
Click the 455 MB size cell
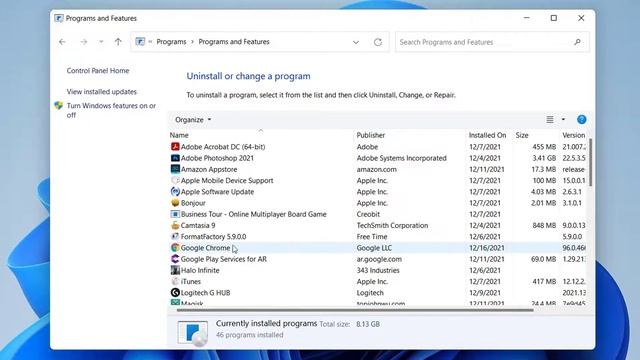point(544,147)
